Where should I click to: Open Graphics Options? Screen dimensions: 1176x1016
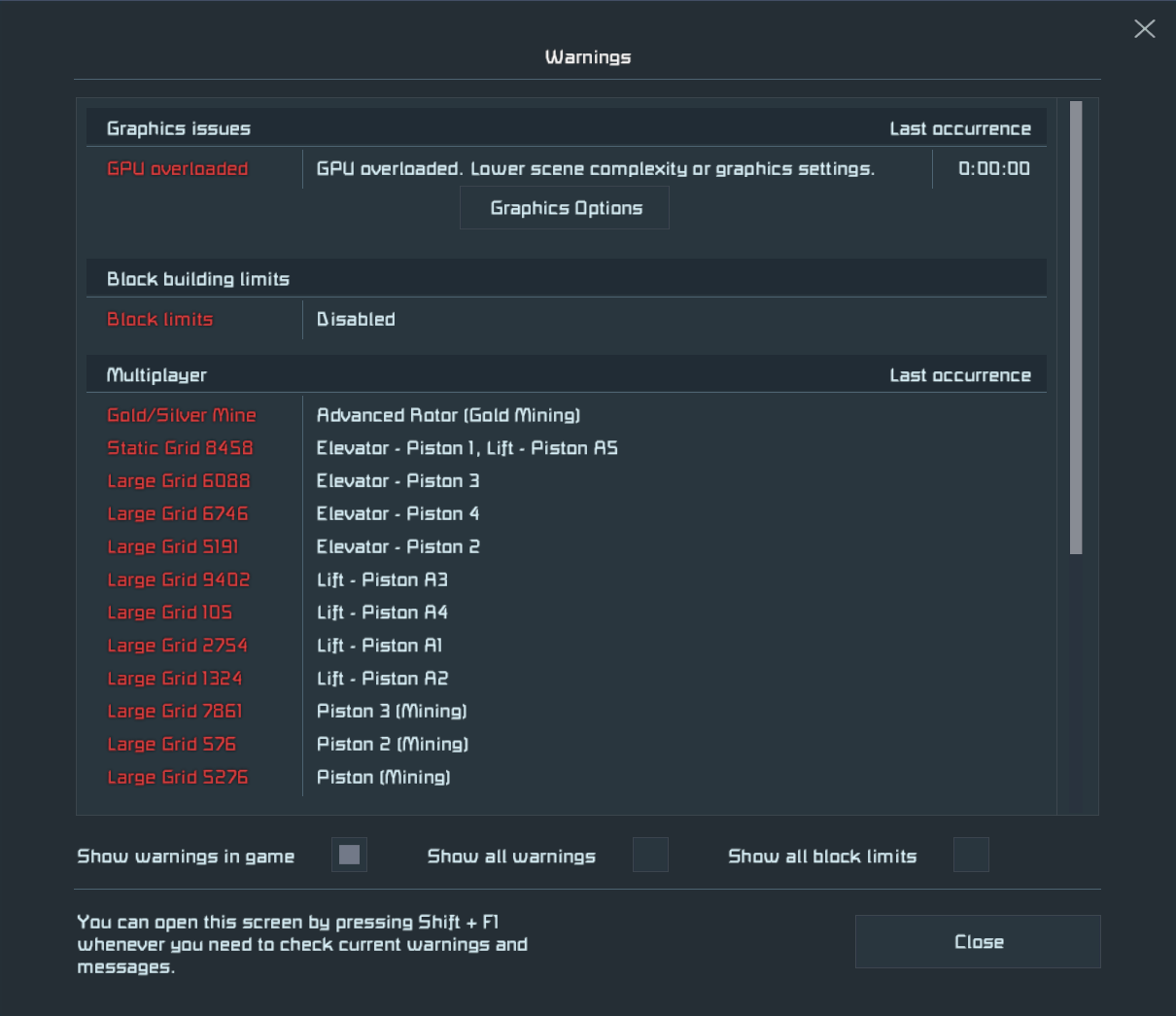[x=565, y=208]
